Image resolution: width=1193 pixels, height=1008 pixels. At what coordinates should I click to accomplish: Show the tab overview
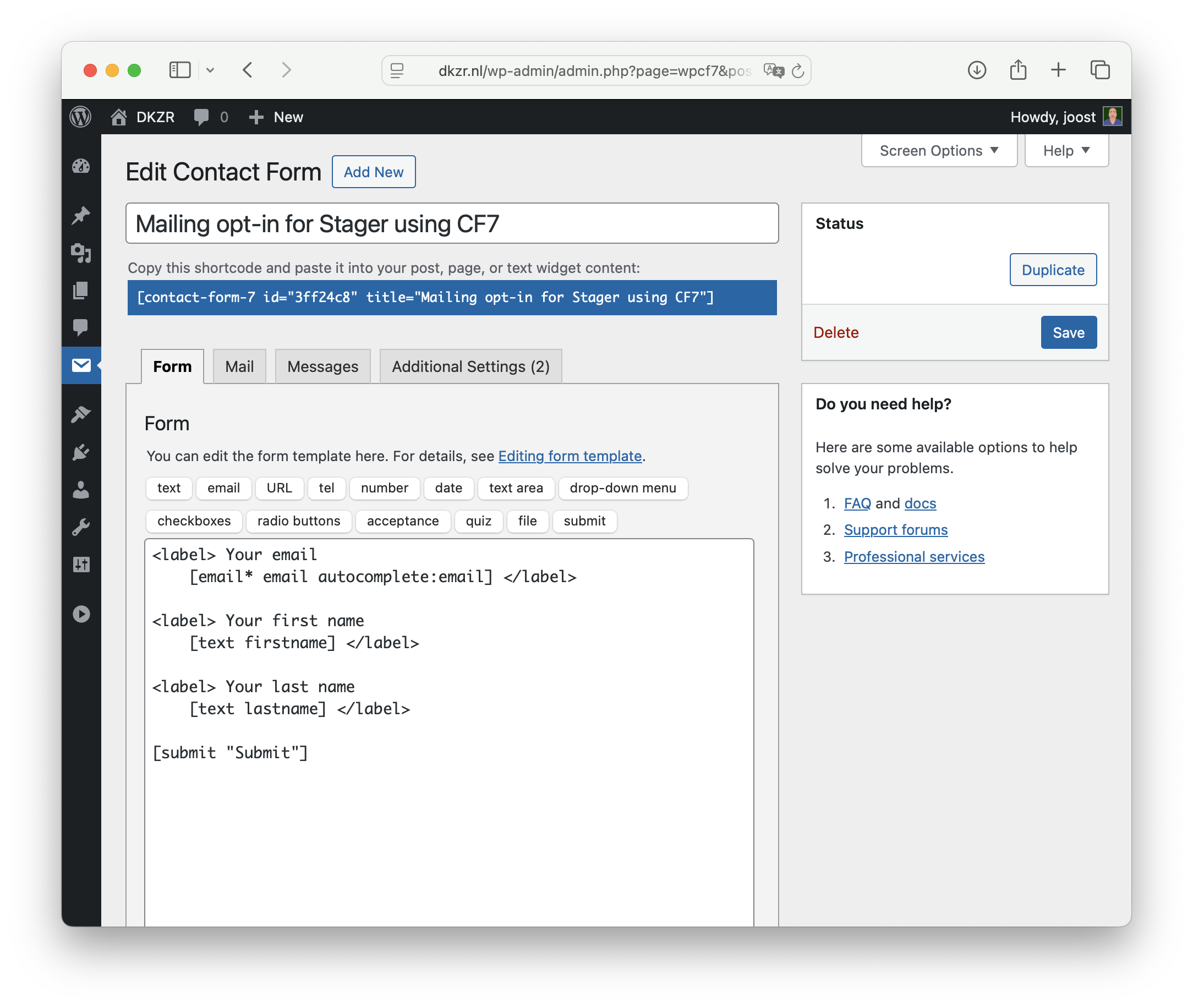(x=1100, y=70)
